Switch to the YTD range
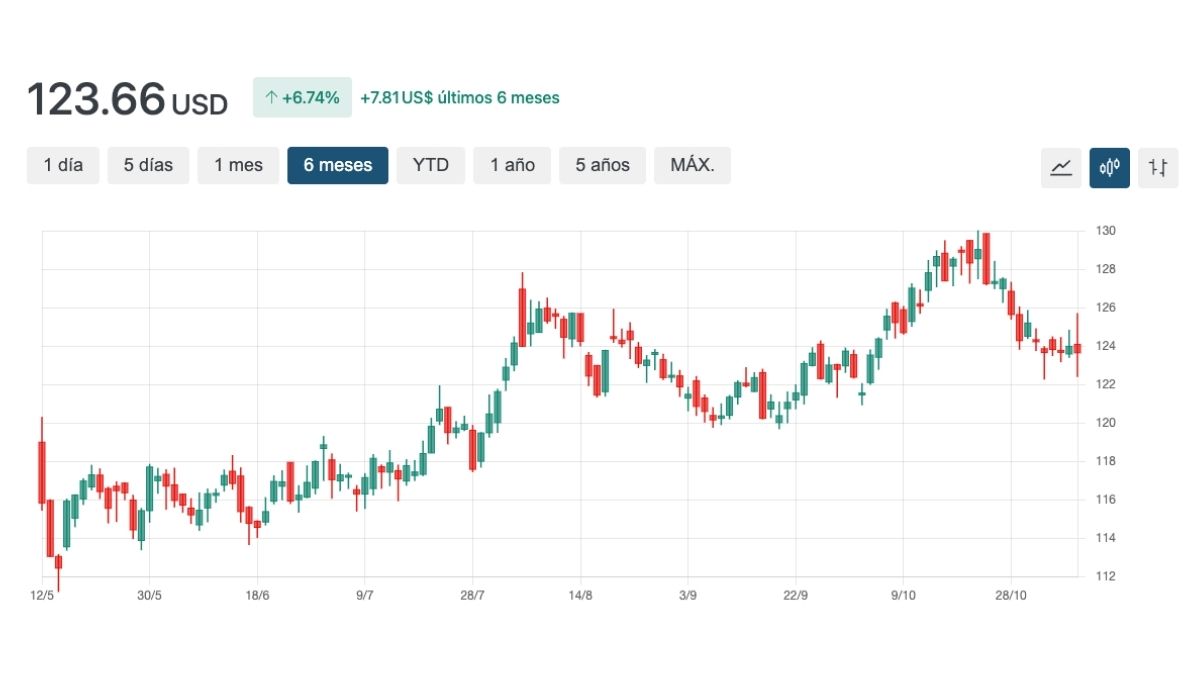Viewport: 1200px width, 675px height. pos(431,165)
